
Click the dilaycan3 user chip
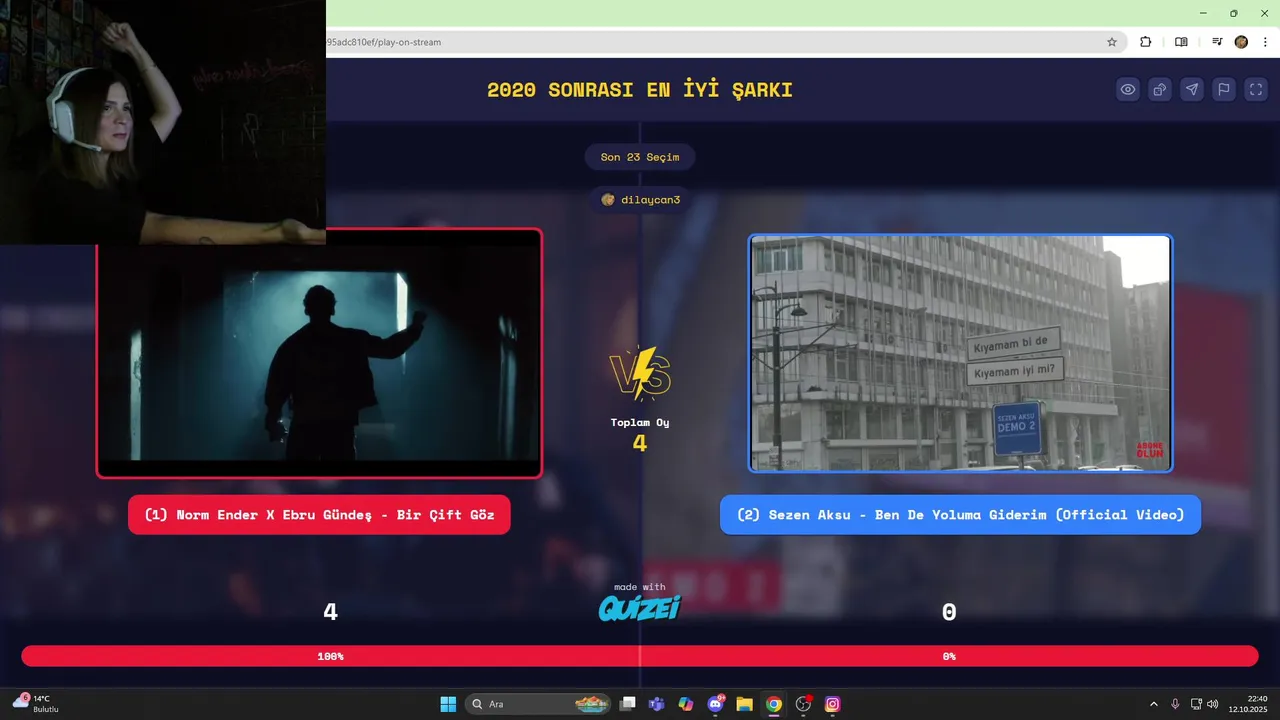click(640, 200)
